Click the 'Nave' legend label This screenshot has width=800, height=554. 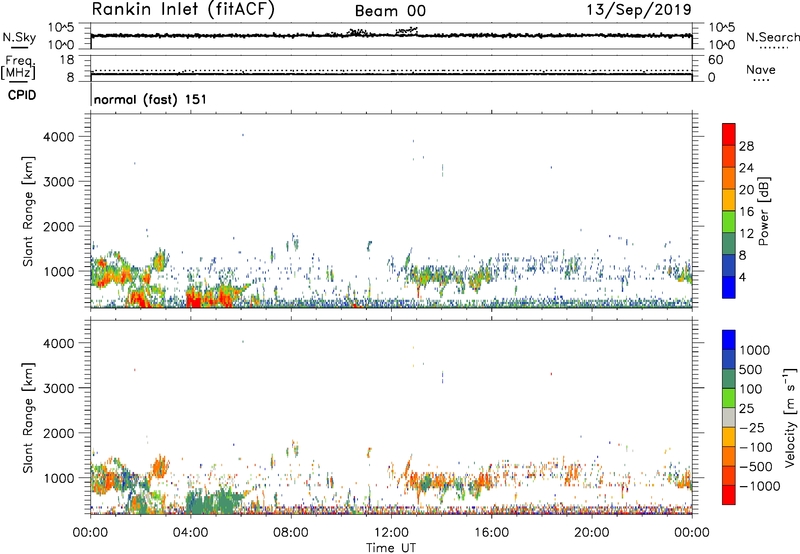click(761, 69)
